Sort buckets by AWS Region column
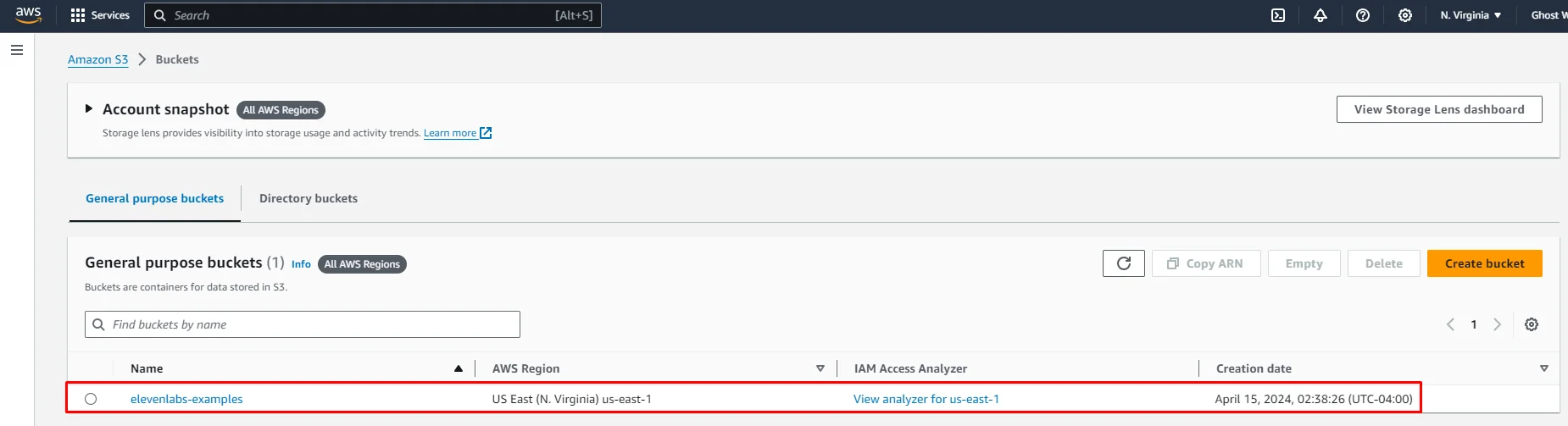Viewport: 1568px width, 426px height. point(820,368)
